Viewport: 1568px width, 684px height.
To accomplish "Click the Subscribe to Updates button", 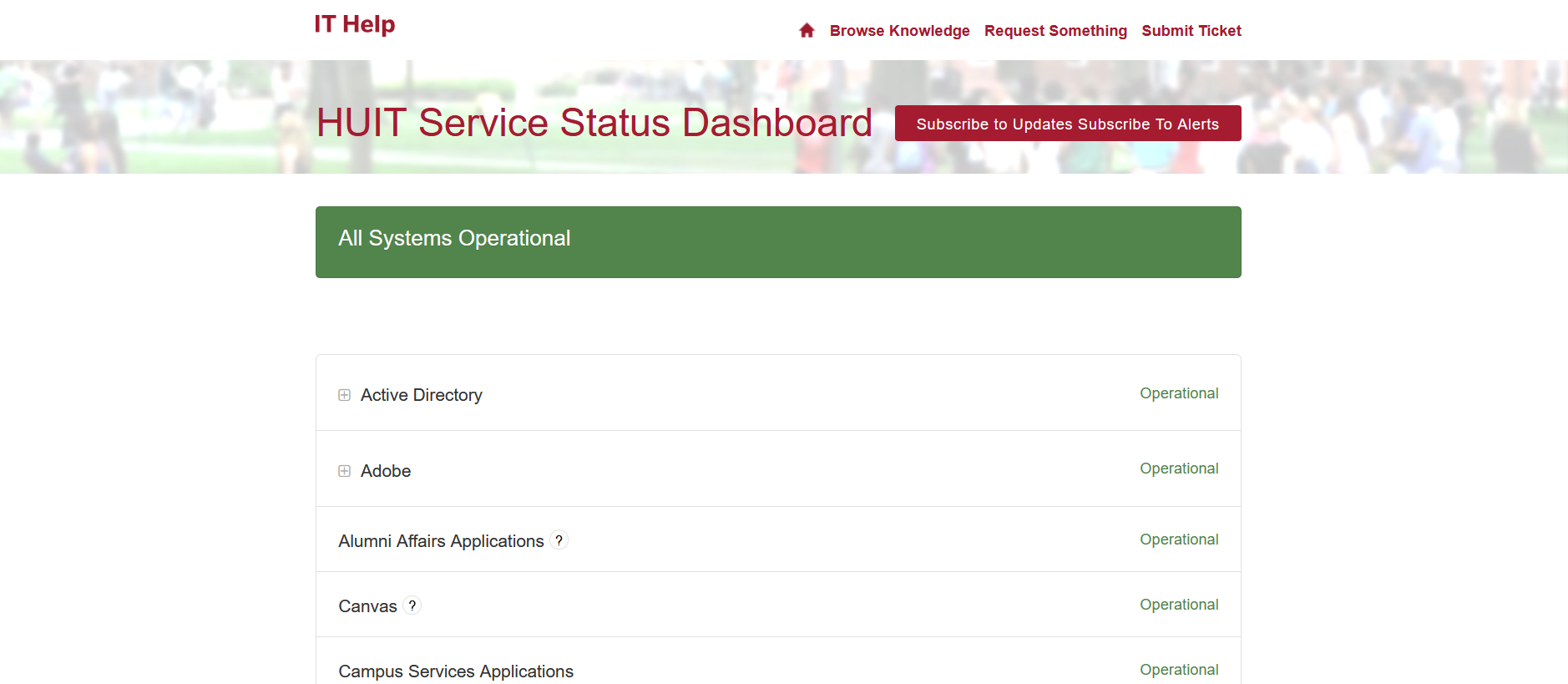I will tap(1068, 124).
